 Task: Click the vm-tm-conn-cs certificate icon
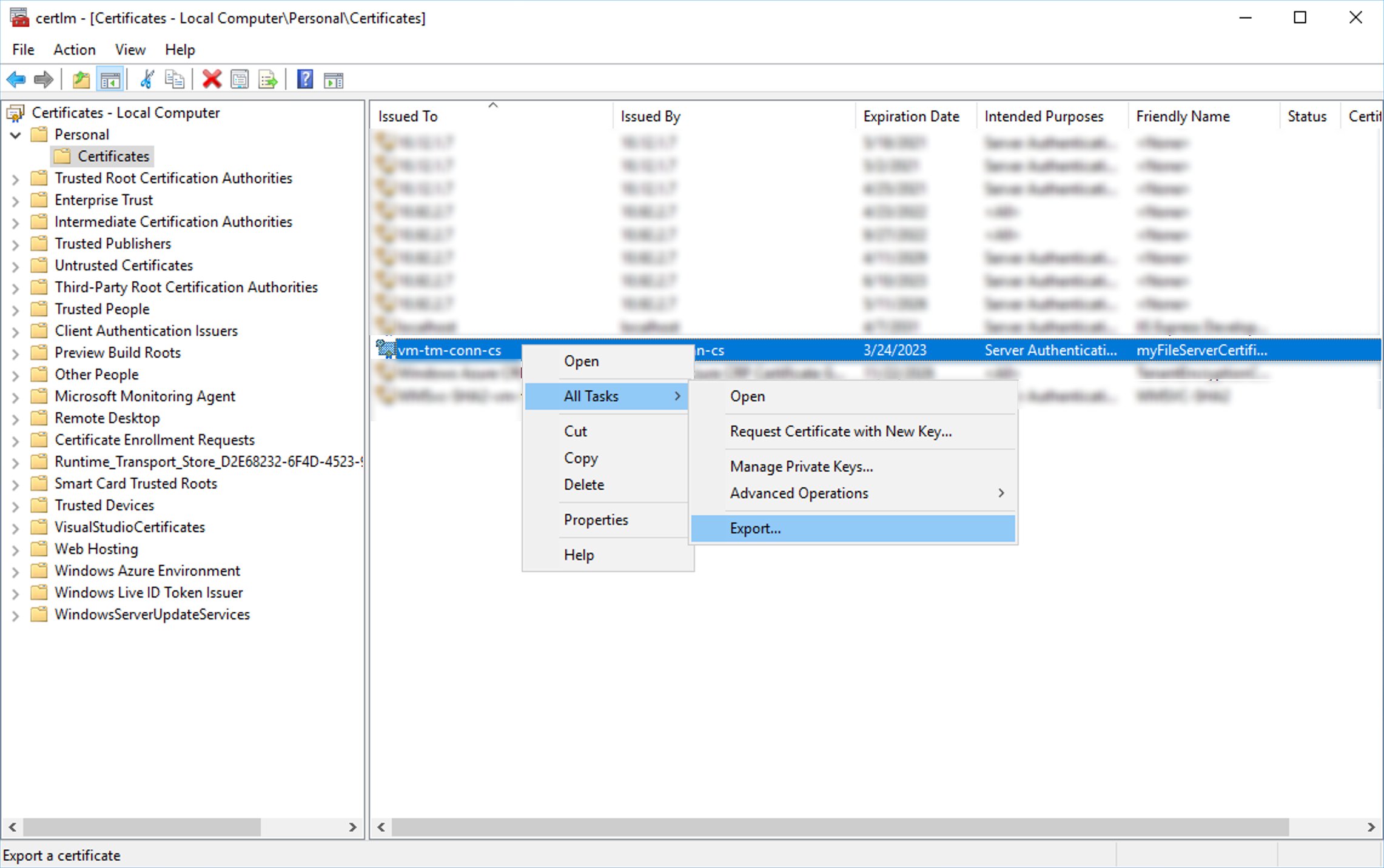click(x=385, y=350)
